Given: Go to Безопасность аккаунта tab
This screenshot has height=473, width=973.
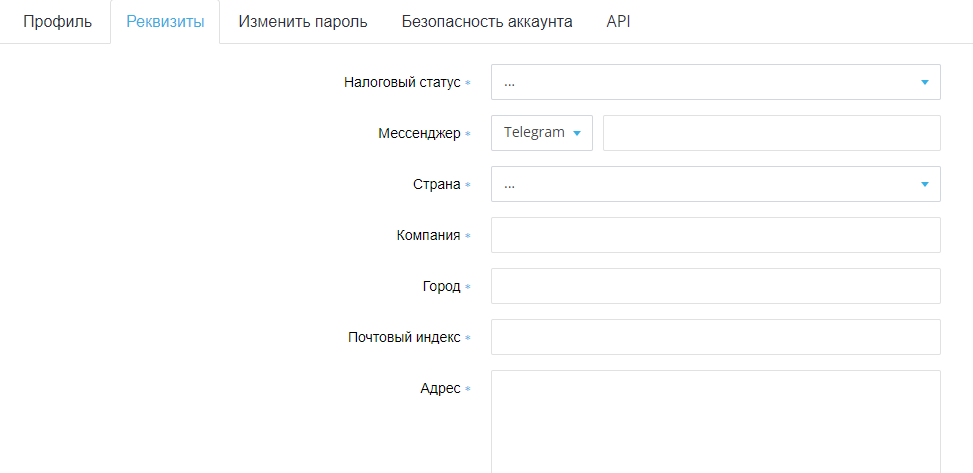Looking at the screenshot, I should 486,22.
